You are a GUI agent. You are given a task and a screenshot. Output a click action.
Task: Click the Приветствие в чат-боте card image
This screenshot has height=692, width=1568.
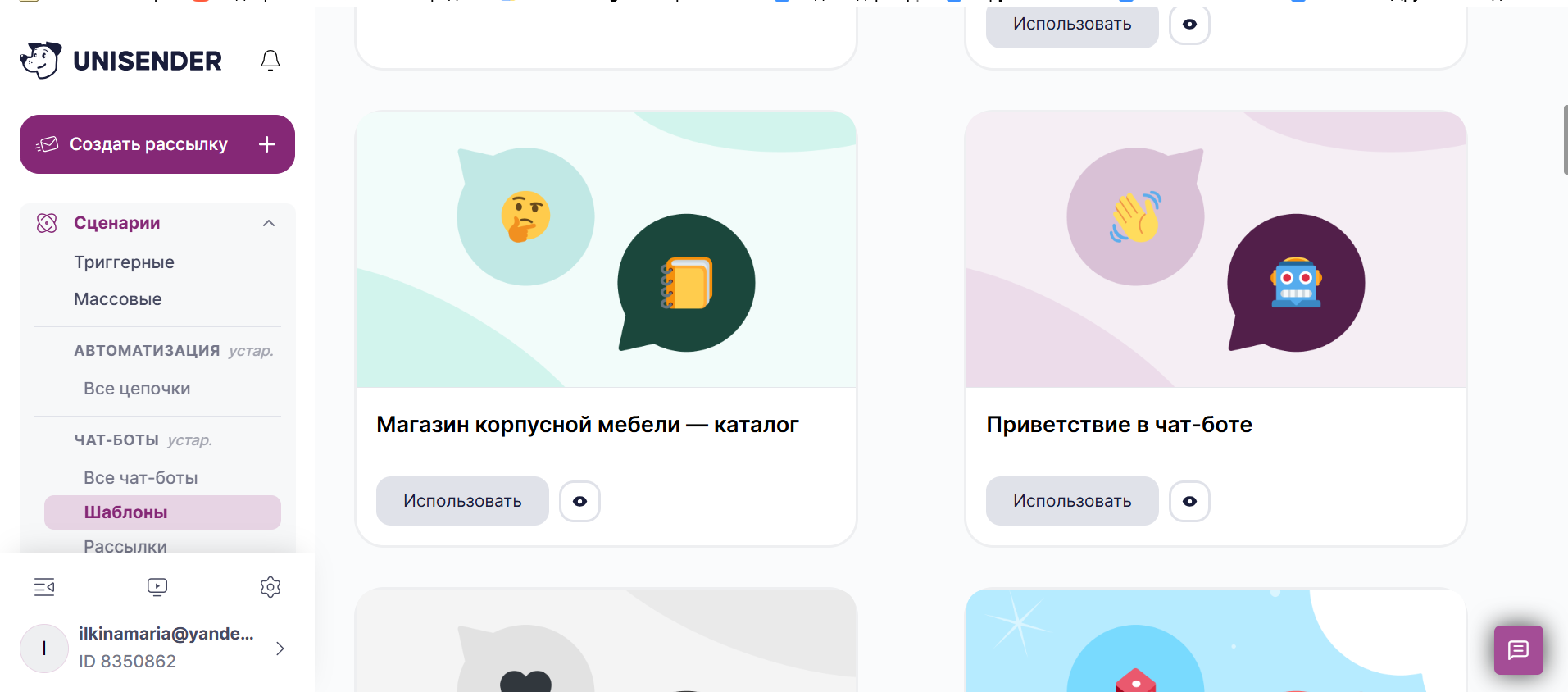coord(1216,249)
